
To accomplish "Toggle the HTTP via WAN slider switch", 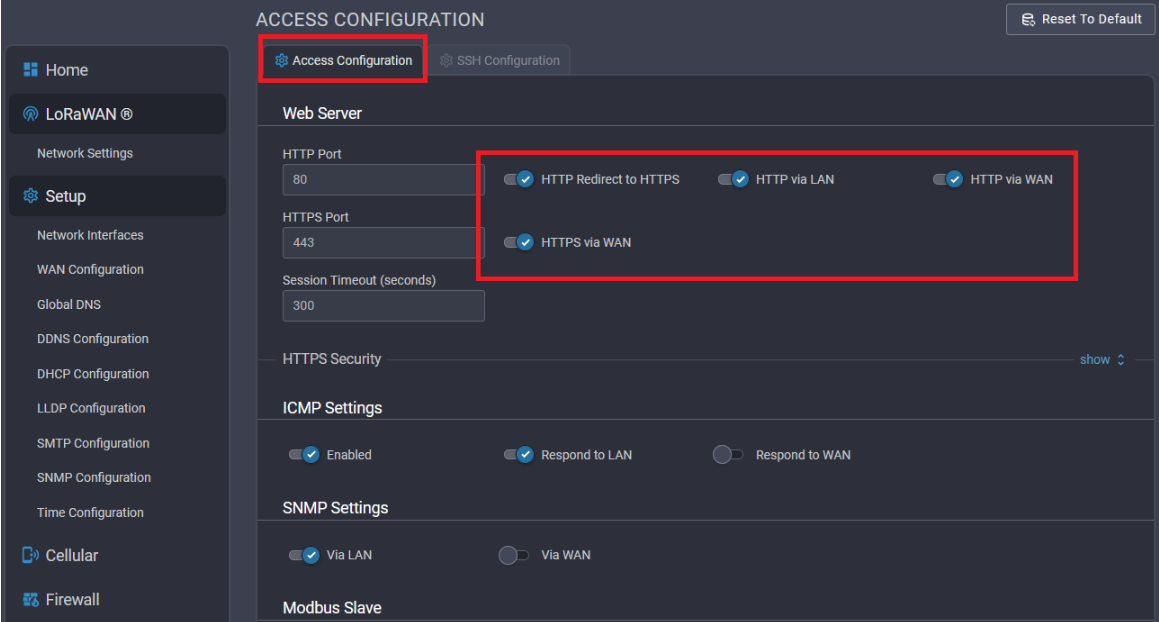I will tap(947, 180).
